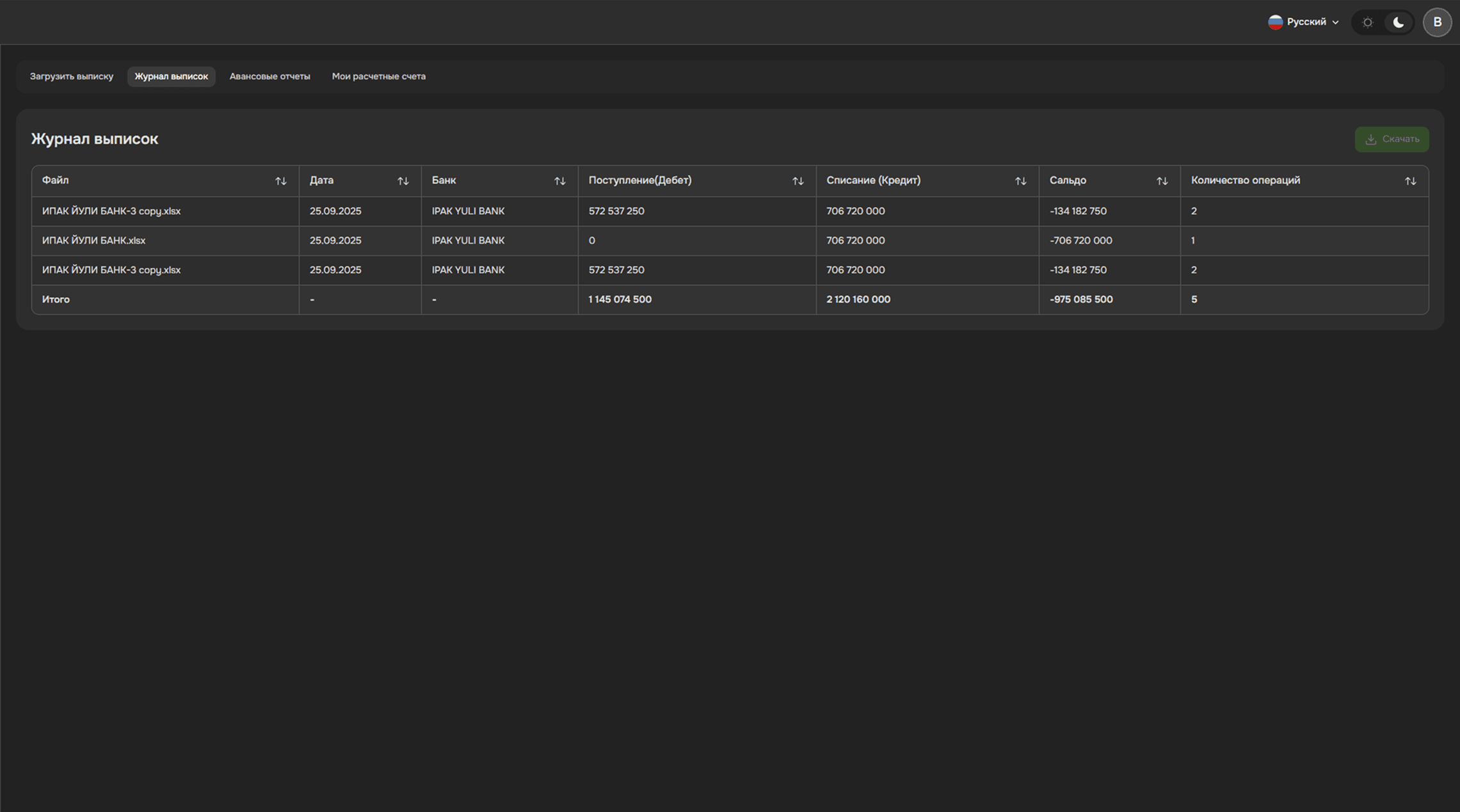This screenshot has width=1460, height=812.
Task: Switch to light theme sun toggle
Action: point(1367,22)
